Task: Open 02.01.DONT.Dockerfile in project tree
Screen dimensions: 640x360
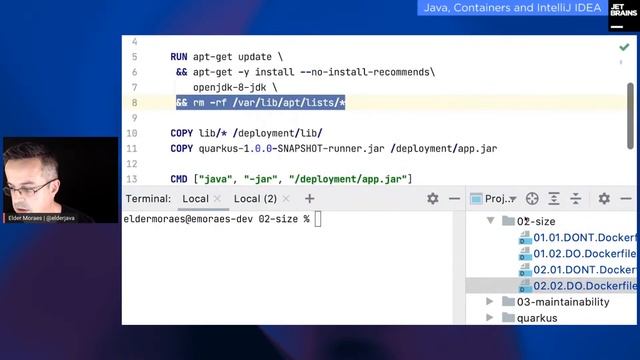Action: pyautogui.click(x=578, y=270)
